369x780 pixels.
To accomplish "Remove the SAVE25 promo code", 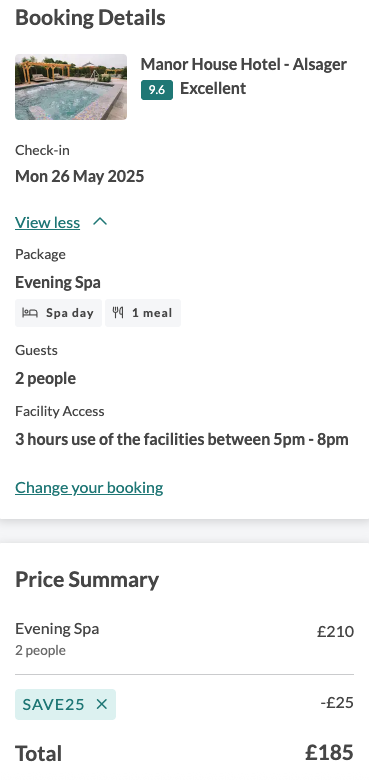I will tap(101, 704).
